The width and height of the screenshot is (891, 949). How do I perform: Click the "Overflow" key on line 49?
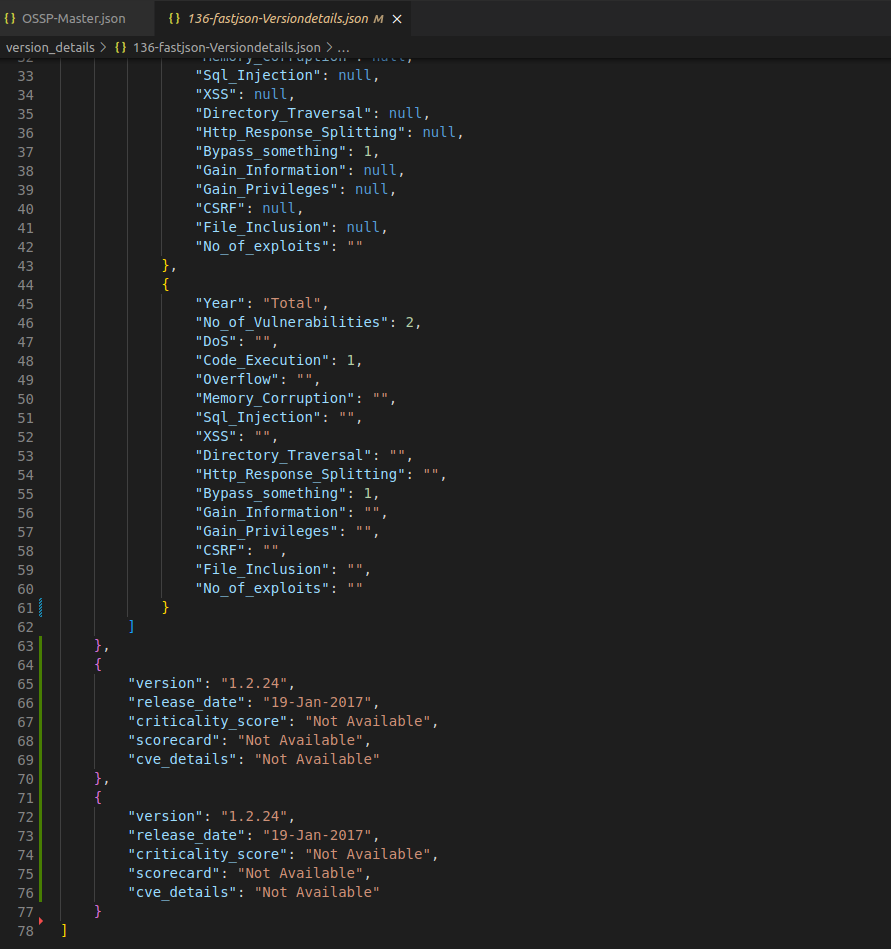(x=237, y=379)
